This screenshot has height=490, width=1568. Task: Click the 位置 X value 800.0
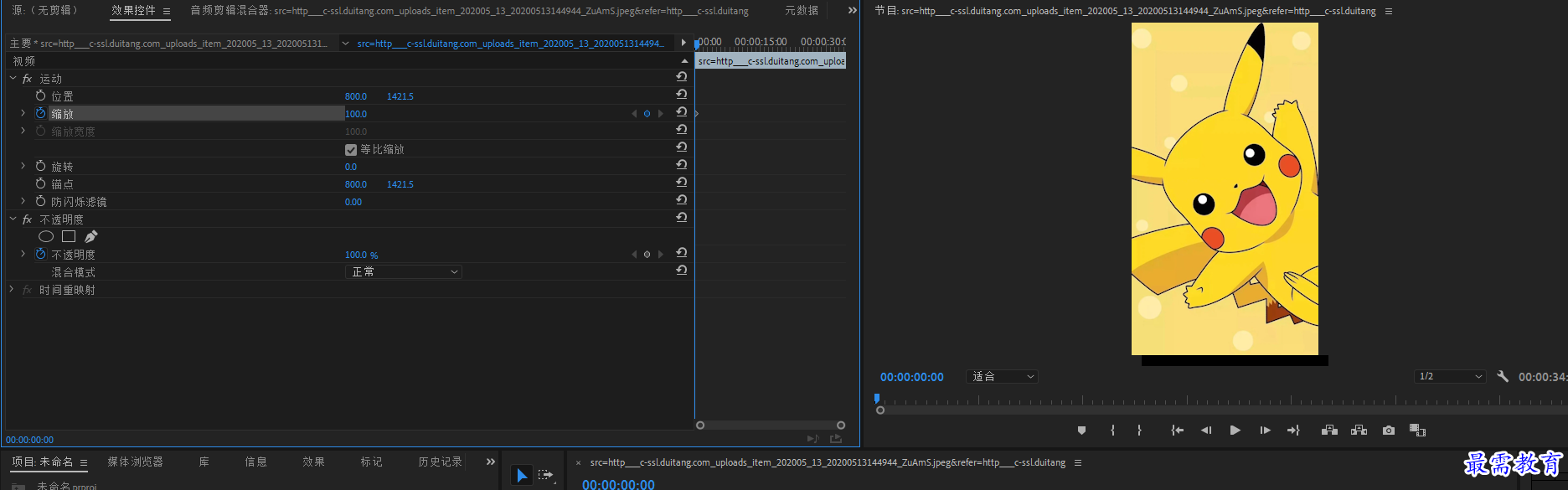(x=356, y=96)
